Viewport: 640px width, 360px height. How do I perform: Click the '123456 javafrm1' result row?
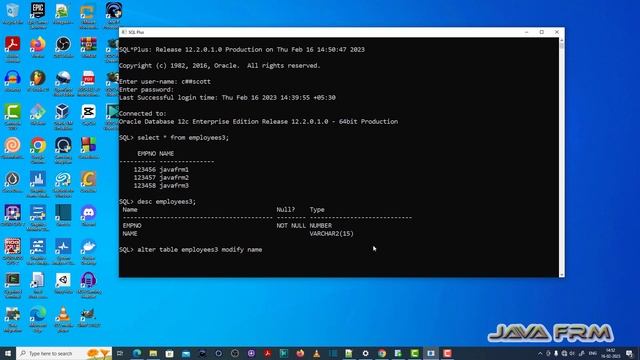tap(161, 169)
